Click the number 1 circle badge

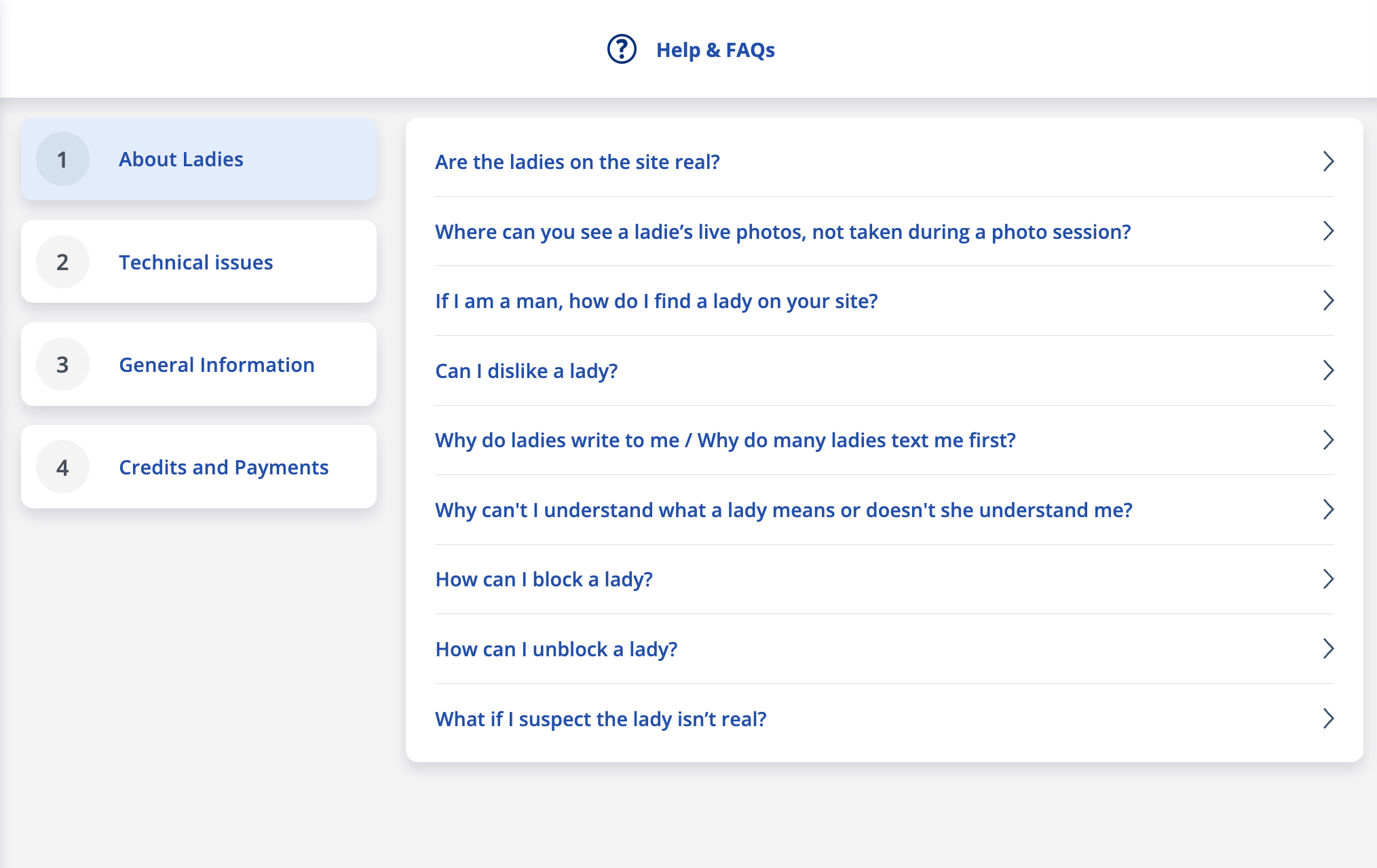click(62, 159)
